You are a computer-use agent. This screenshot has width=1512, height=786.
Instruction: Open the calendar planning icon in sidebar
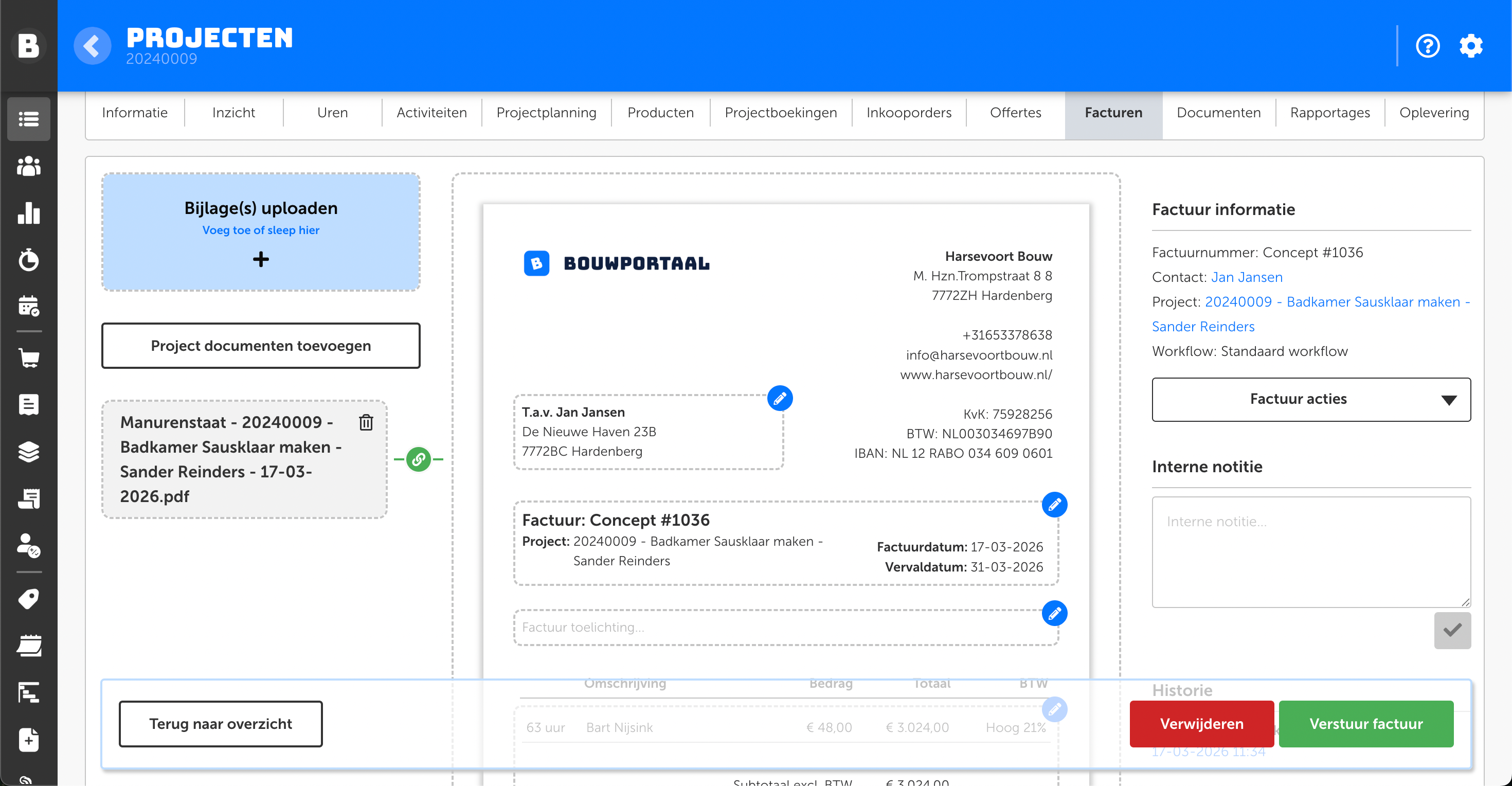click(x=29, y=306)
